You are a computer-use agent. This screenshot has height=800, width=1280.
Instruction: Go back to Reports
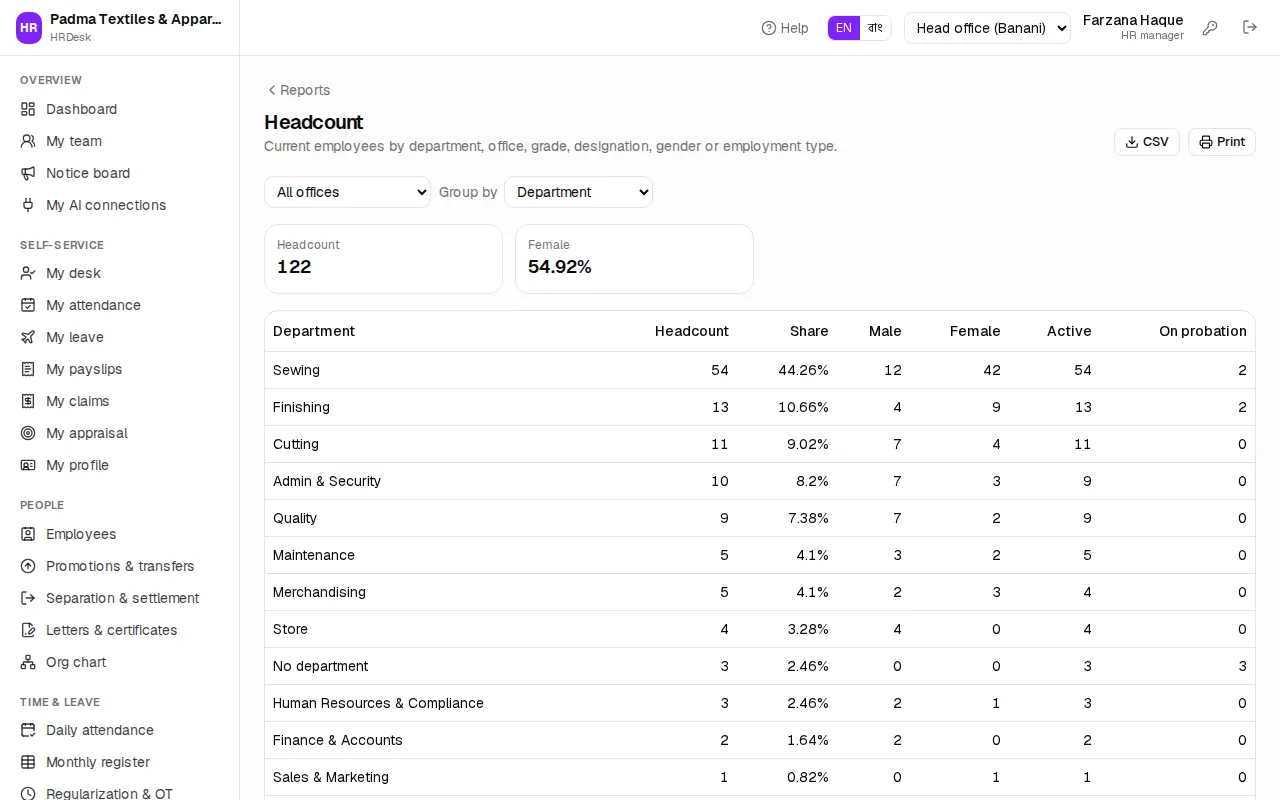[298, 90]
